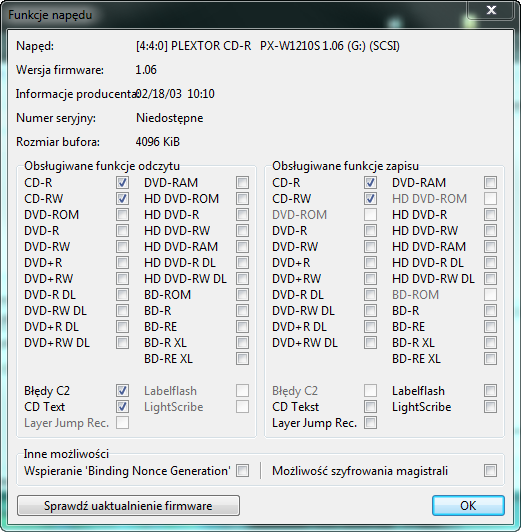The image size is (521, 532).
Task: Toggle CD-RW checkbox under funkcje odczytu
Action: pos(122,198)
